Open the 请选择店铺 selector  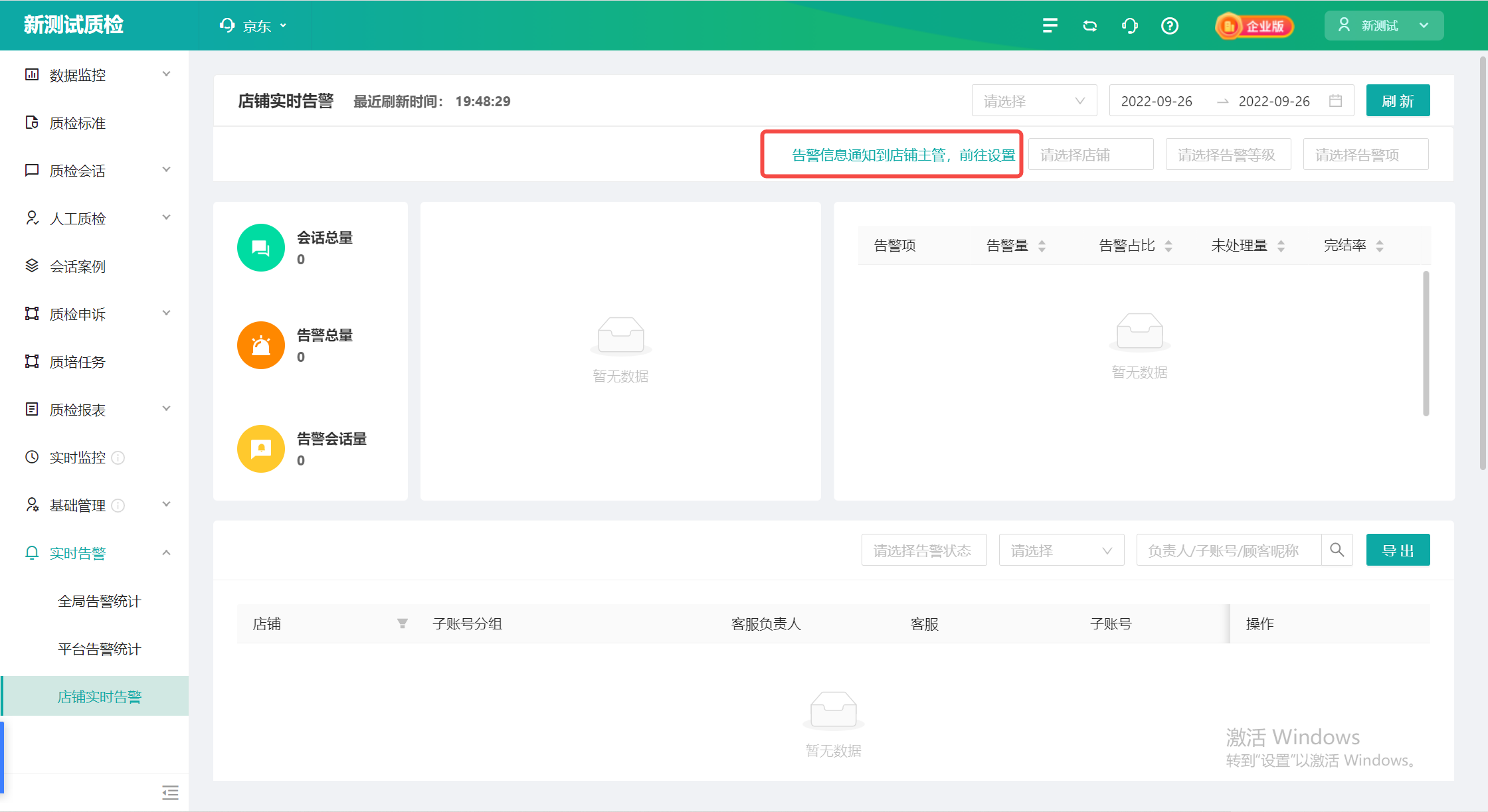(x=1091, y=155)
